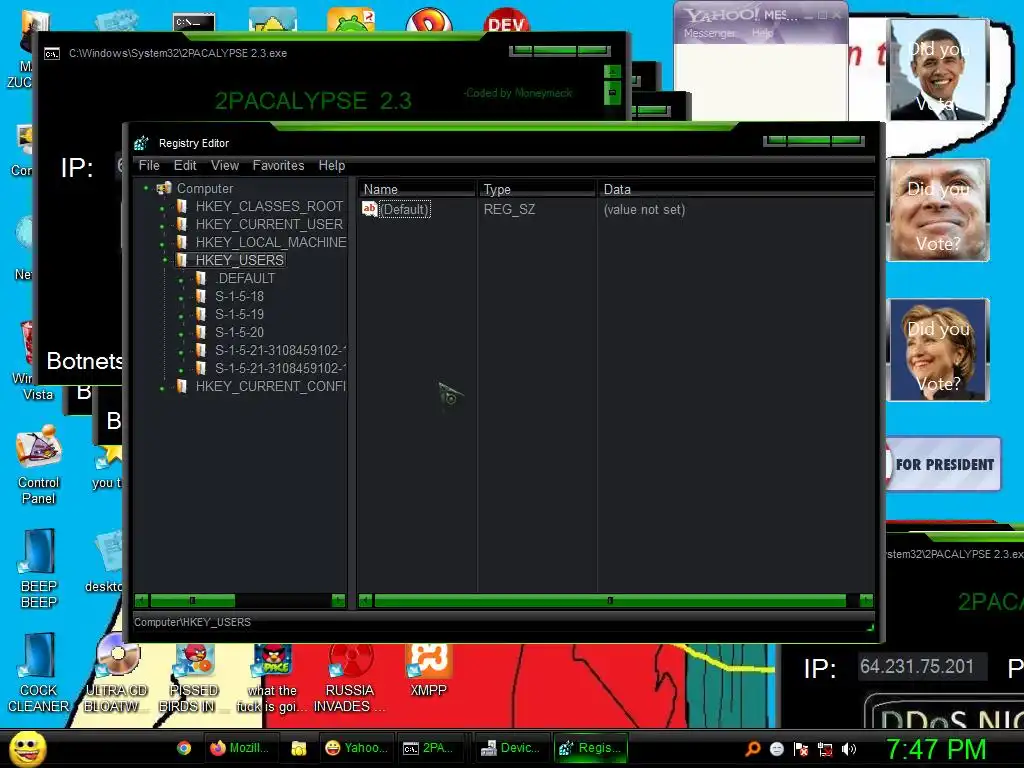1024x768 pixels.
Task: Click the flag action center tray icon
Action: tap(801, 749)
